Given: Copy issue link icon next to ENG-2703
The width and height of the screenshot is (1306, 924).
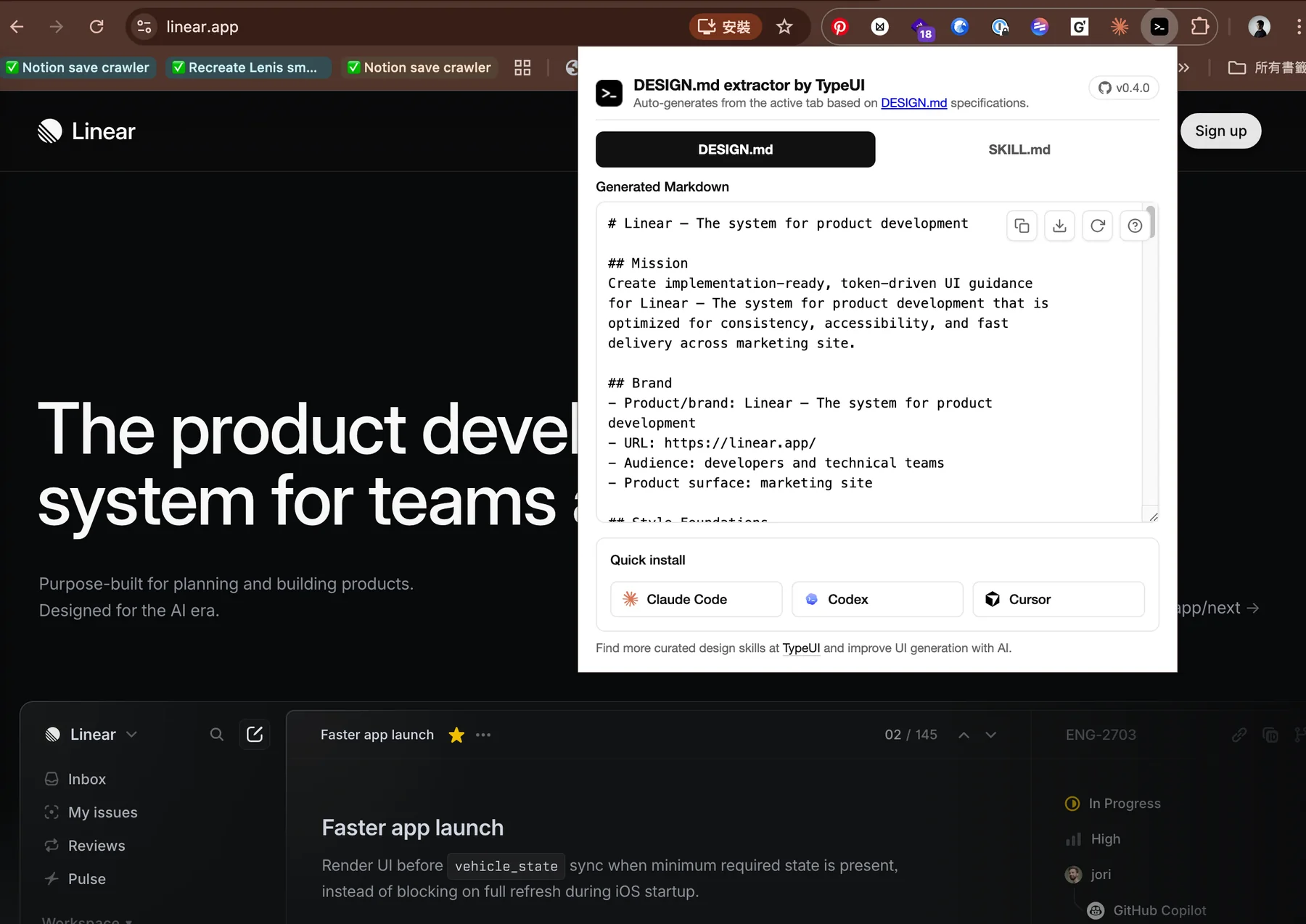Looking at the screenshot, I should click(x=1239, y=735).
